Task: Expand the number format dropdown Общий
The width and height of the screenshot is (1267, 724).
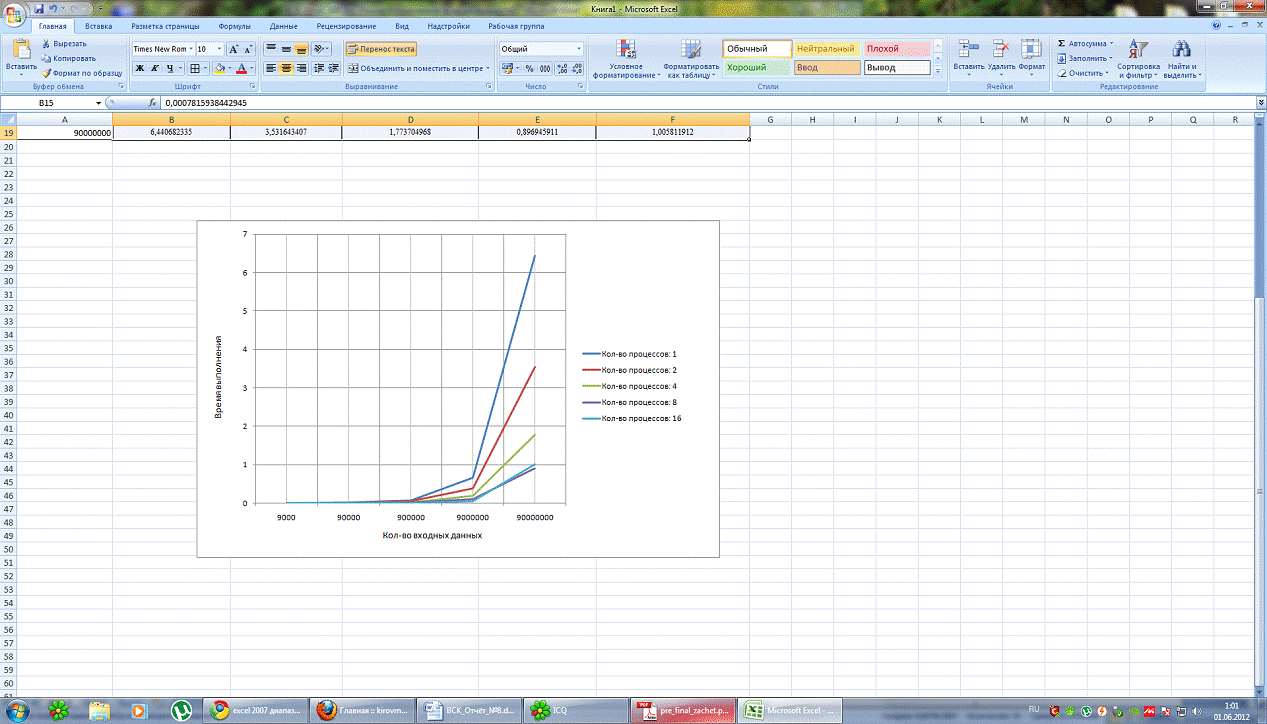Action: pos(579,48)
